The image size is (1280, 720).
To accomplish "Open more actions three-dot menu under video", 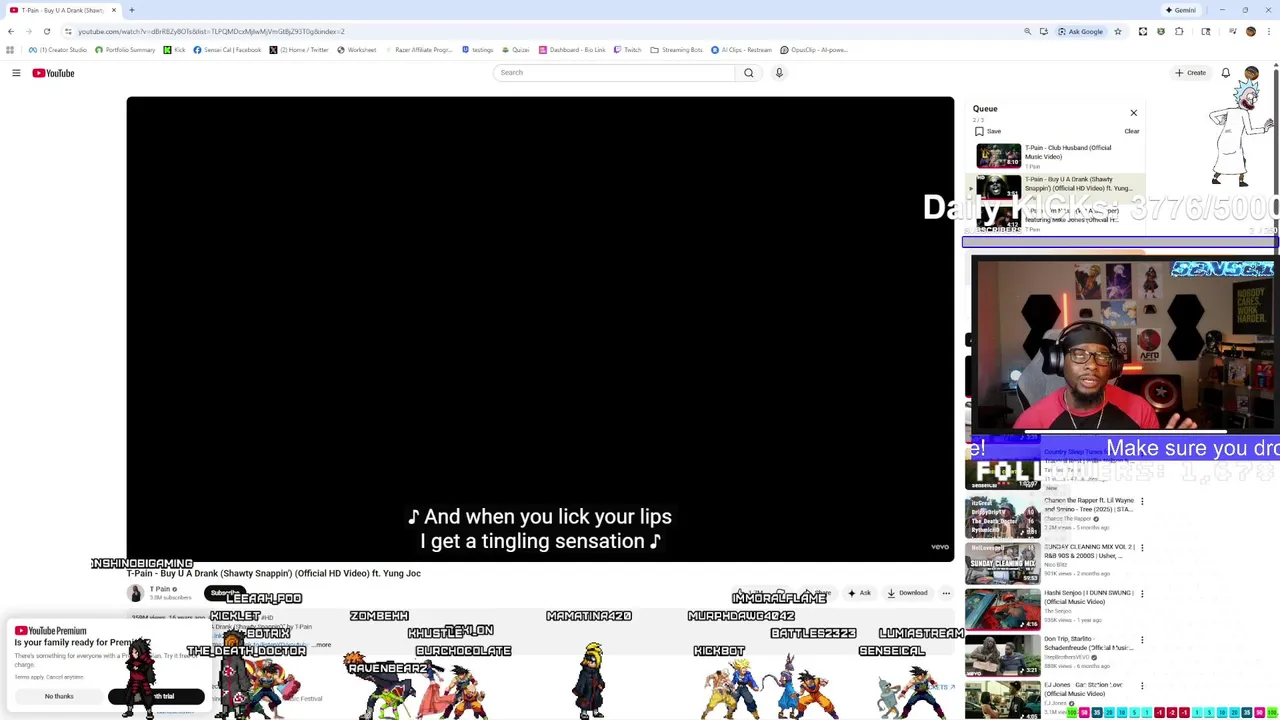I will 946,593.
